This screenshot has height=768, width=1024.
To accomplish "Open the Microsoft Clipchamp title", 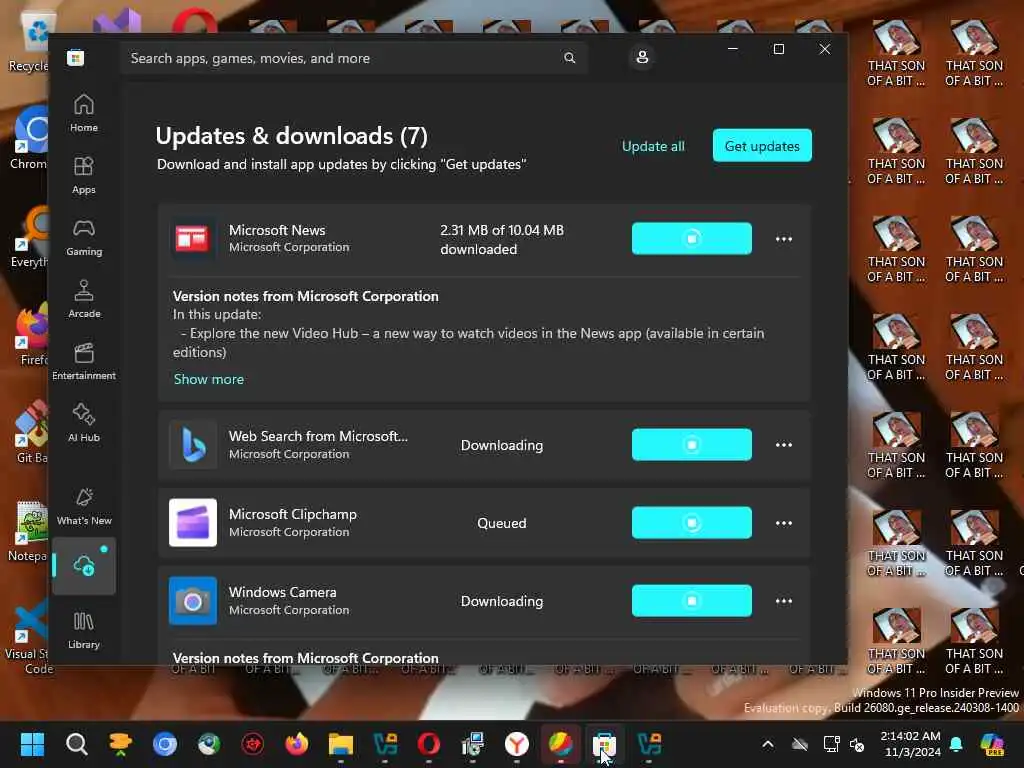I will pos(293,514).
